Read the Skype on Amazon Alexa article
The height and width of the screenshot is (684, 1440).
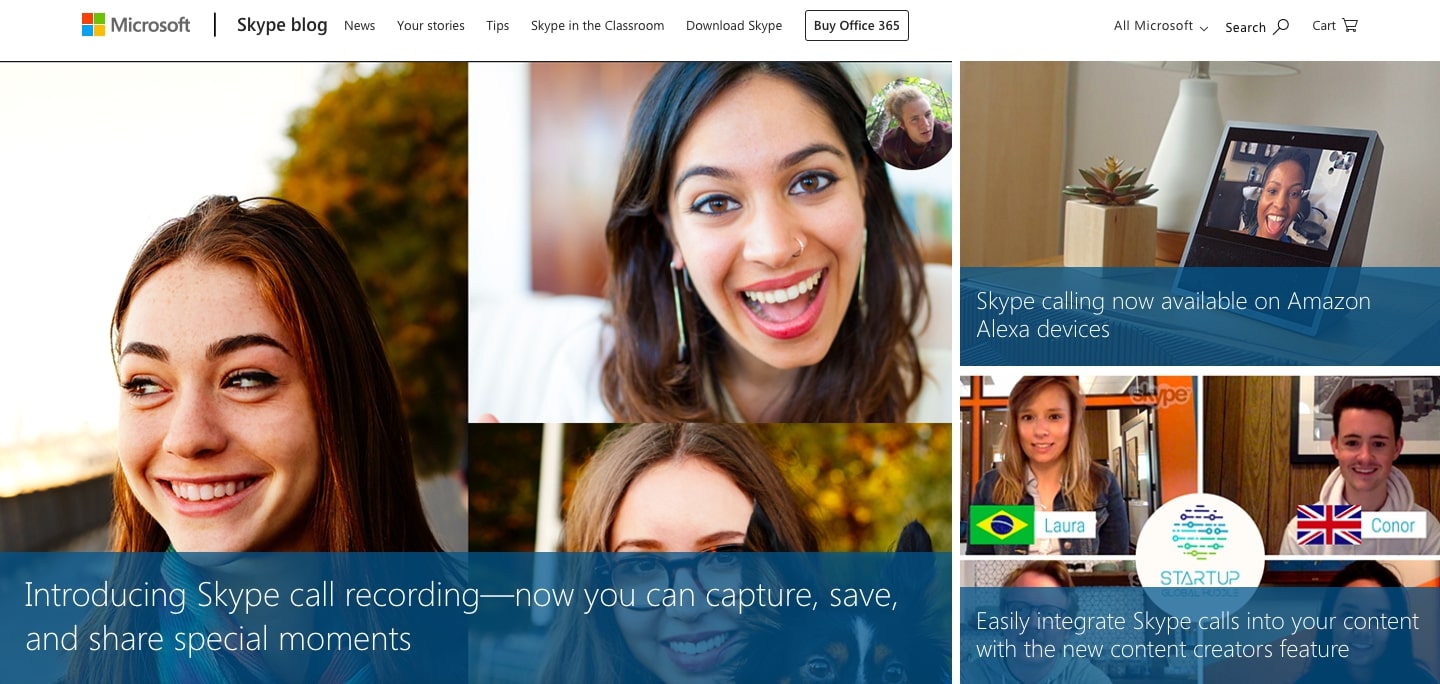[x=1173, y=315]
